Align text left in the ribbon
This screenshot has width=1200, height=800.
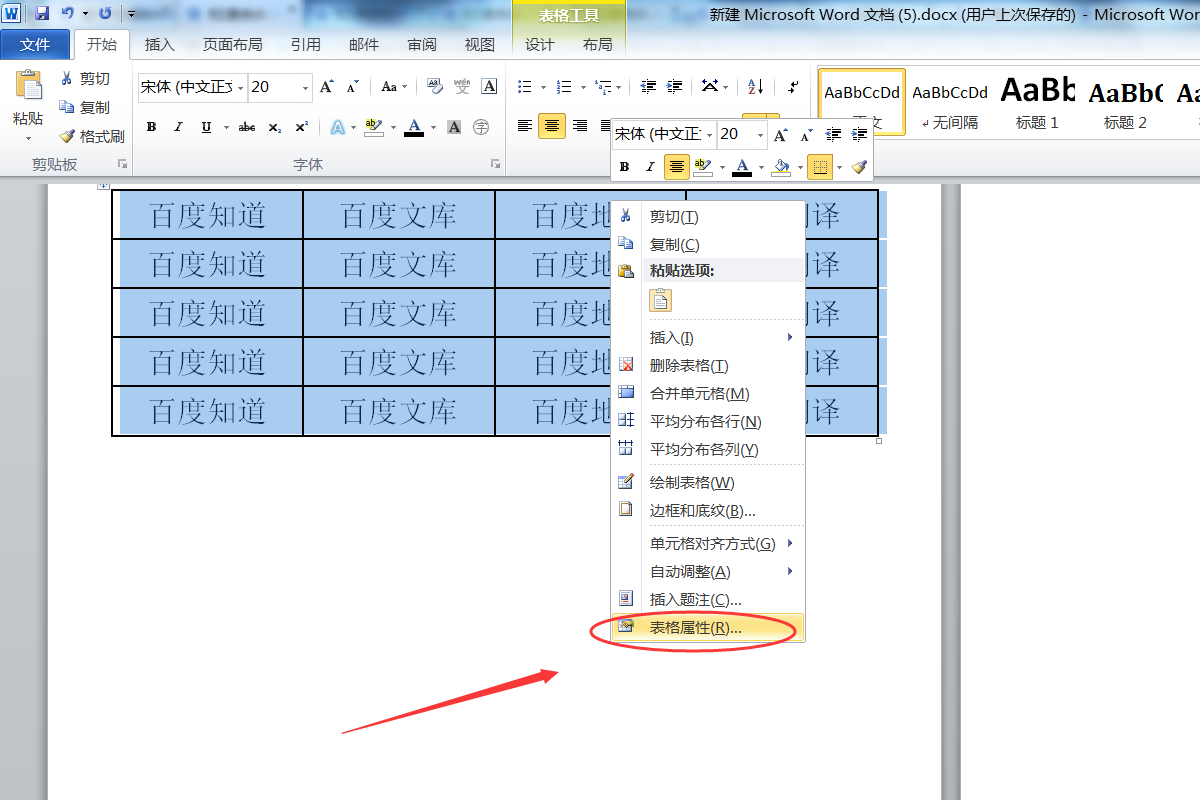pos(525,126)
